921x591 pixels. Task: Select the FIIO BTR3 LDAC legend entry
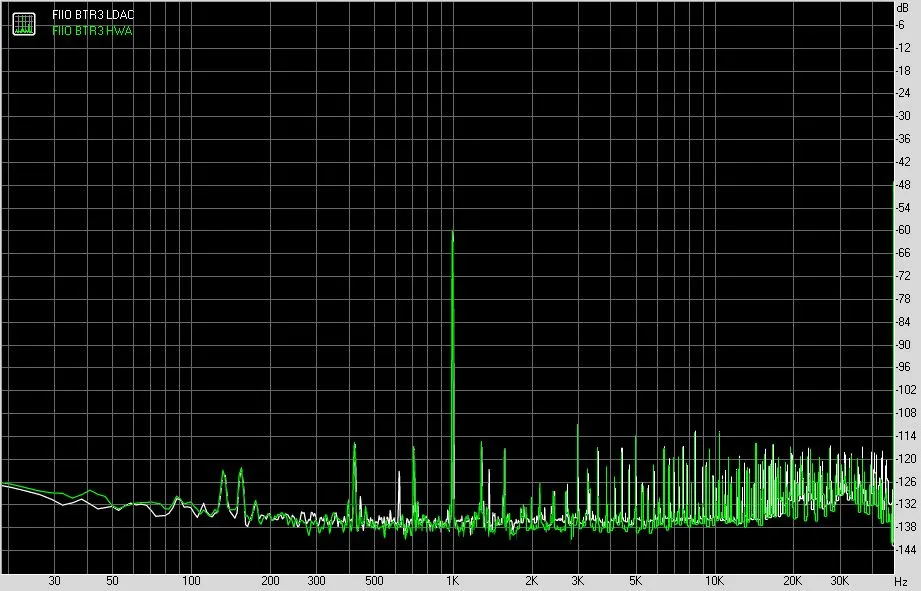pyautogui.click(x=93, y=15)
